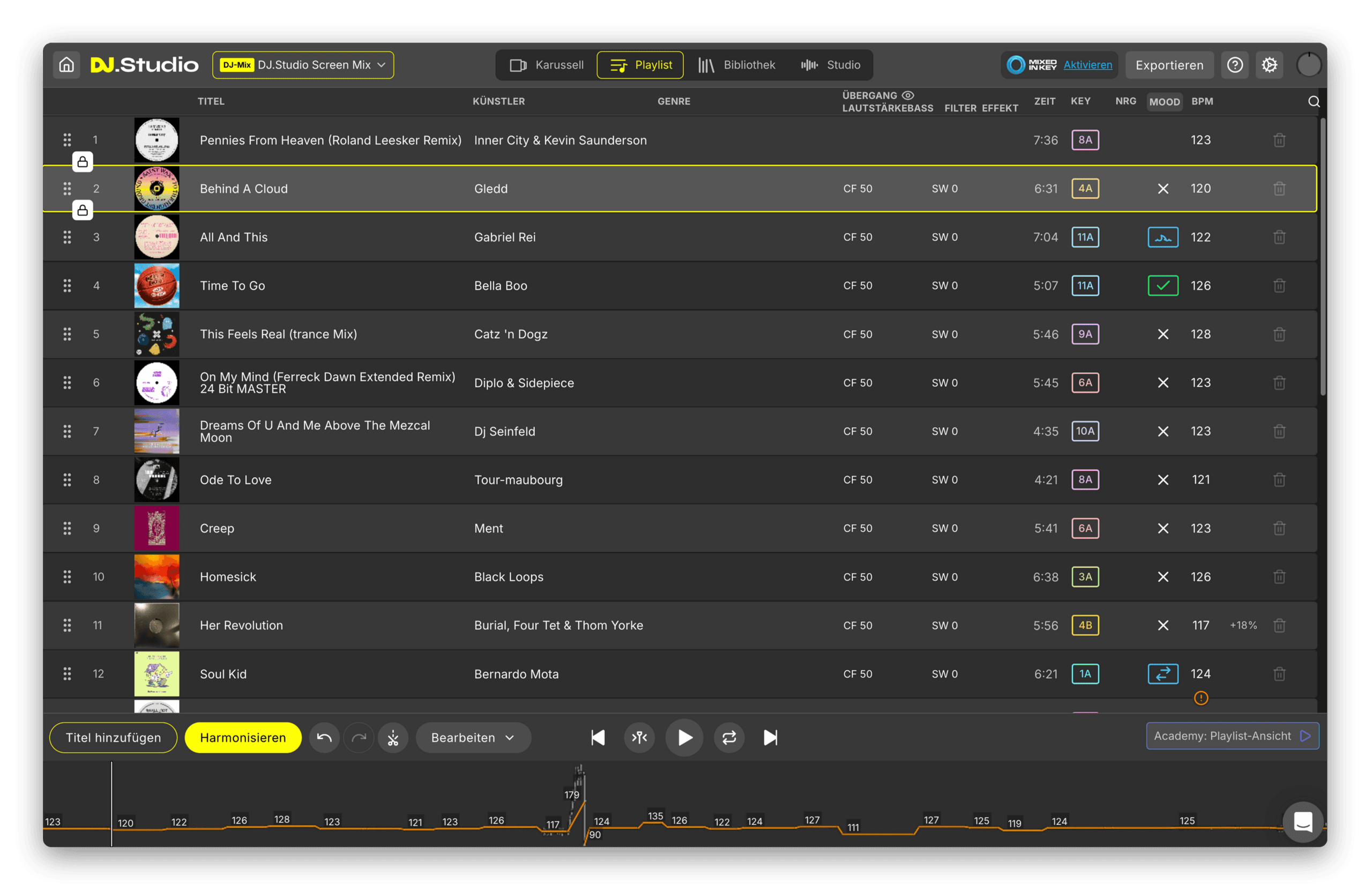Expand the Bearbeiten dropdown
Viewport: 1372px width, 890px height.
[x=473, y=737]
